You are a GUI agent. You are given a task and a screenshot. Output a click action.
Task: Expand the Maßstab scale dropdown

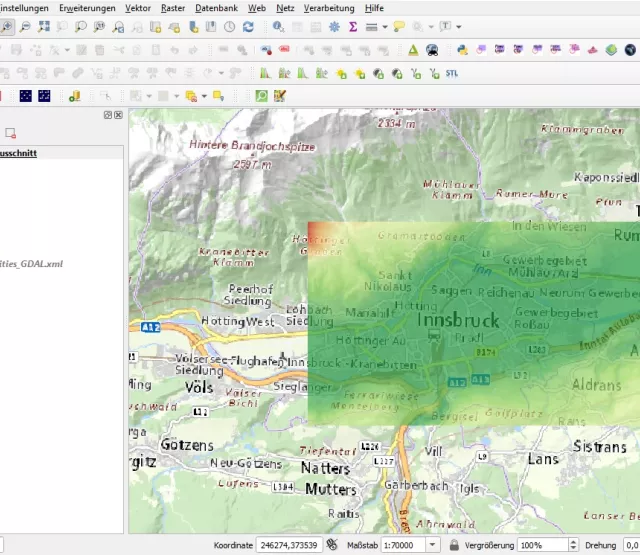pos(431,545)
